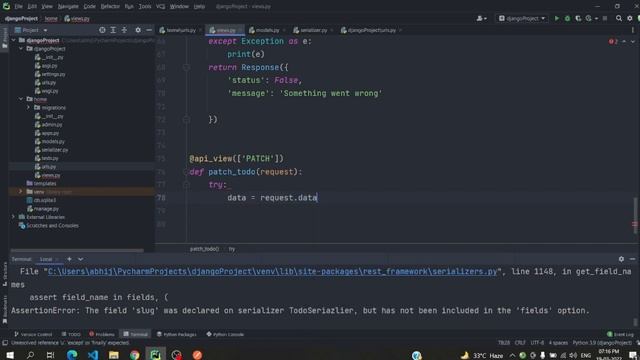The image size is (640, 360).
Task: Click home breadcrumb in navigation bar
Action: [x=51, y=18]
